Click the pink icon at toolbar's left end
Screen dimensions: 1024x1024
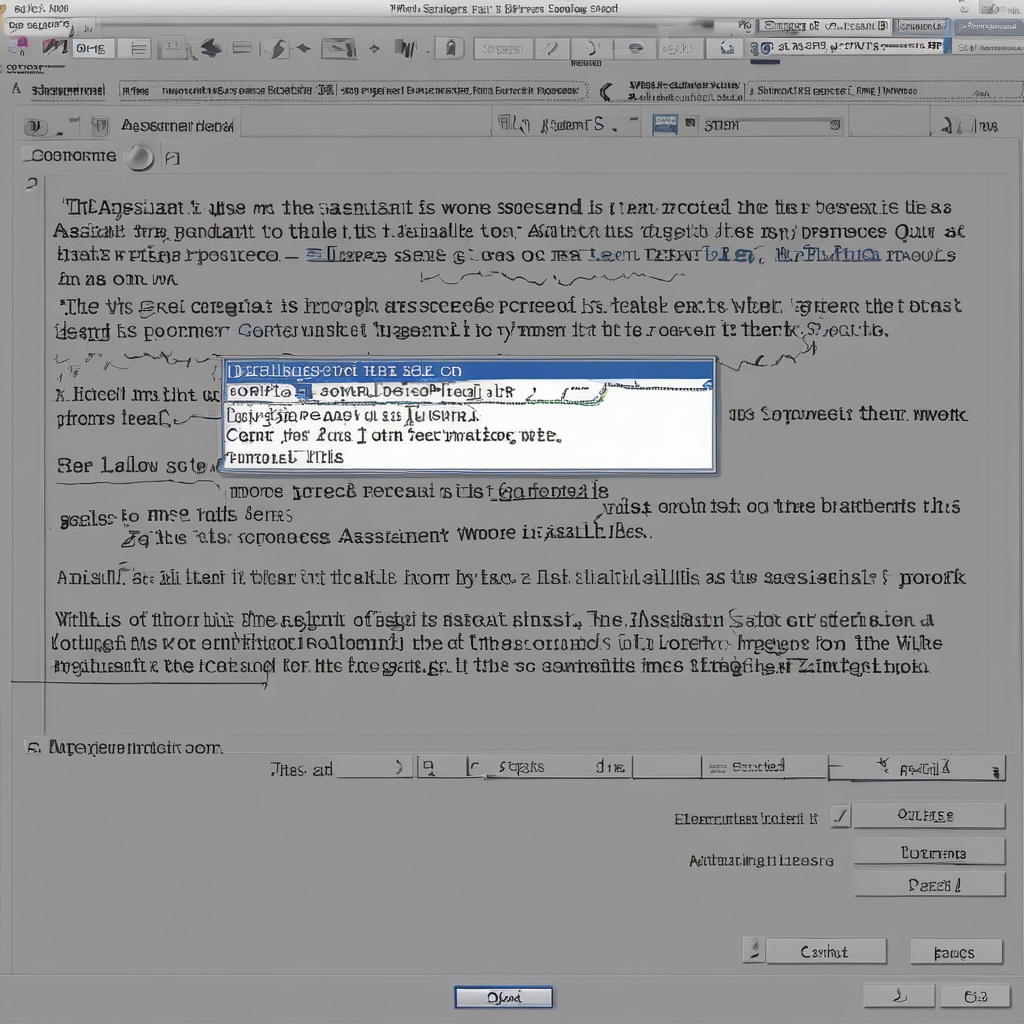pyautogui.click(x=17, y=46)
